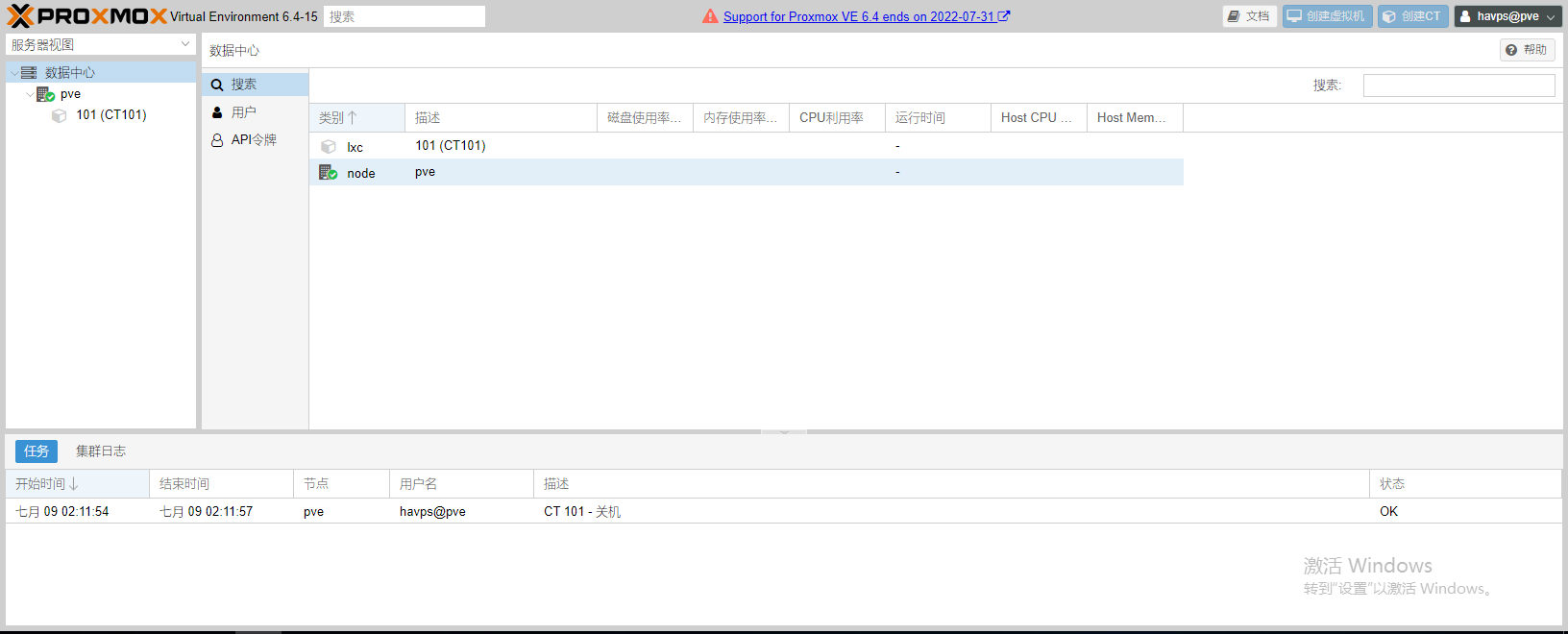
Task: Click the datacenter server icon in tree
Action: click(x=29, y=73)
